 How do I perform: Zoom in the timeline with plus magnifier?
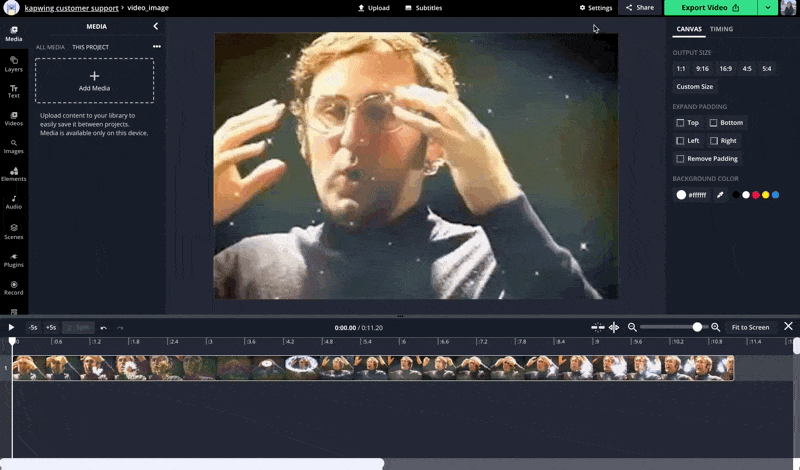point(715,327)
